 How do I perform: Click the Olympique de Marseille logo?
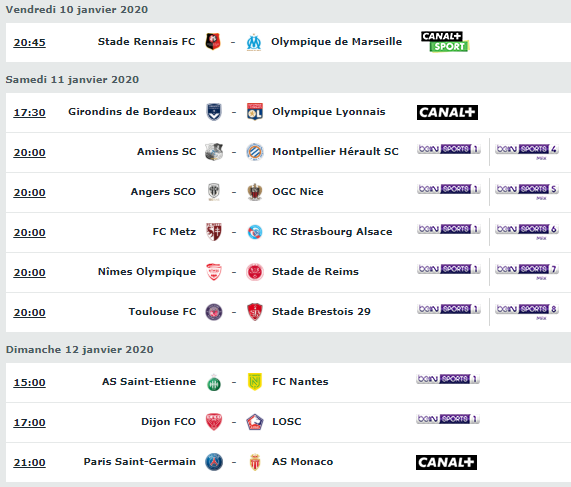pos(254,42)
